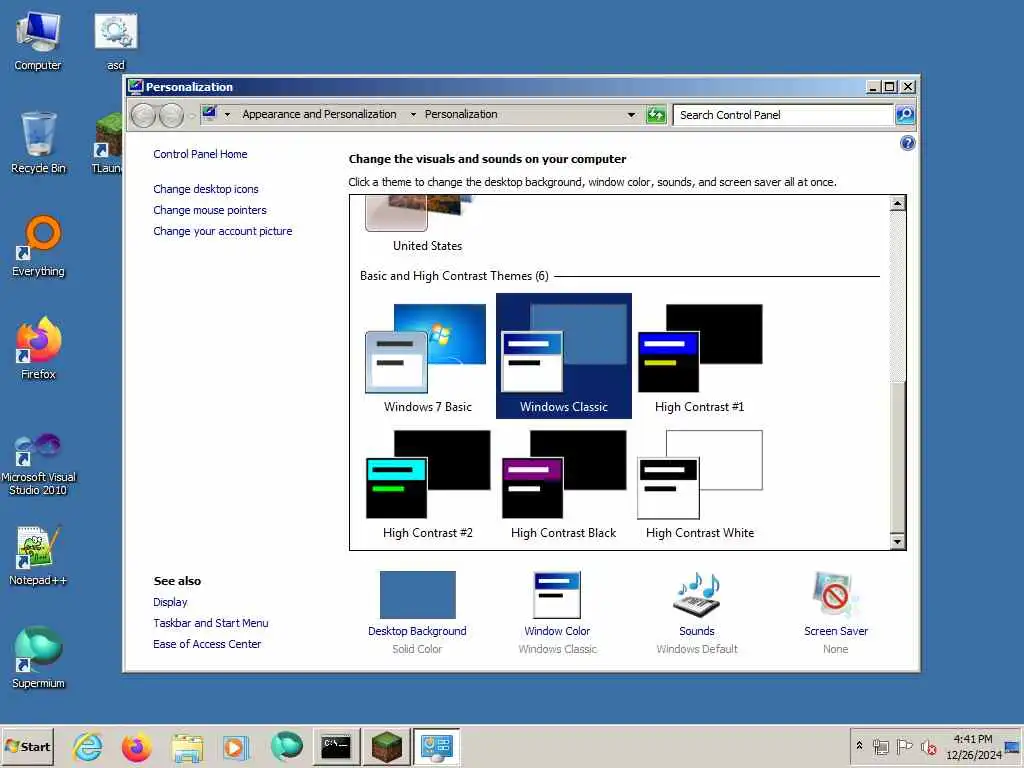Open Desktop Background settings
Viewport: 1024px width, 768px height.
pyautogui.click(x=417, y=613)
